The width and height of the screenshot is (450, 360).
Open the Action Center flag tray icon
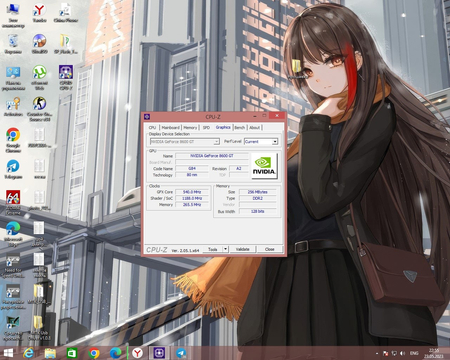(385, 353)
